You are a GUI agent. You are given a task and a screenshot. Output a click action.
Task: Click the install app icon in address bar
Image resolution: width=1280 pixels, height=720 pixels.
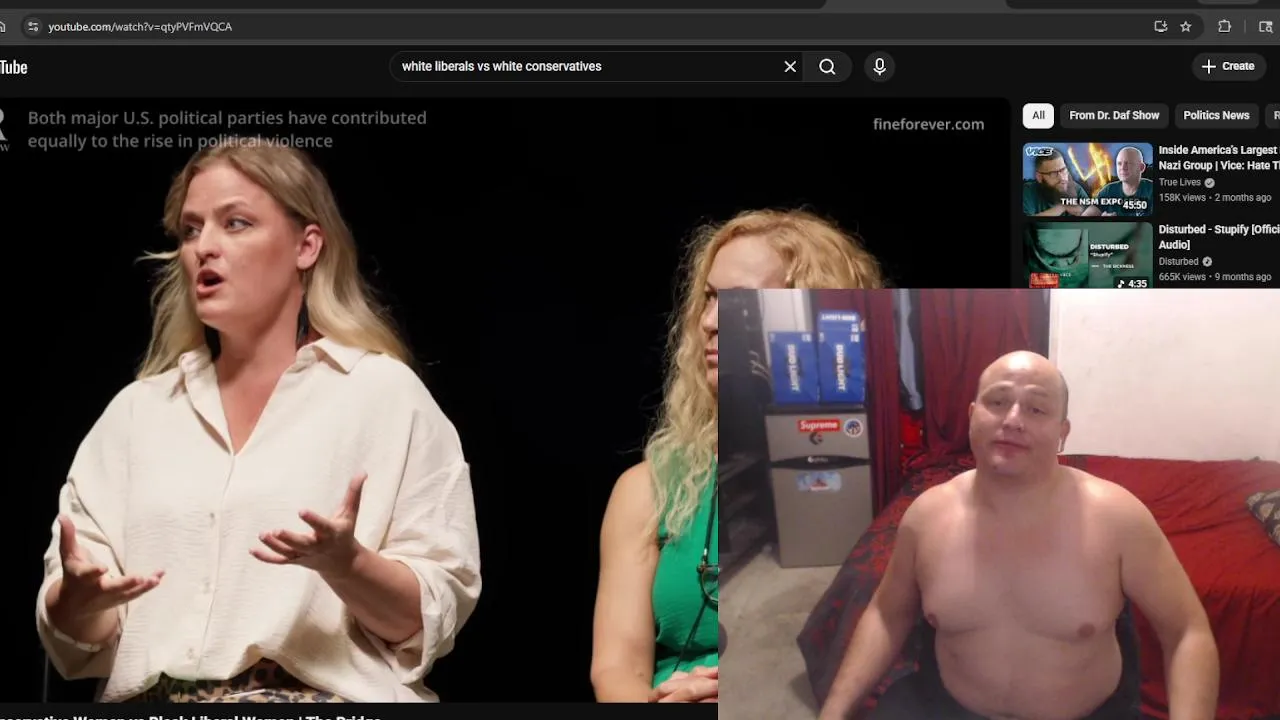point(1160,27)
